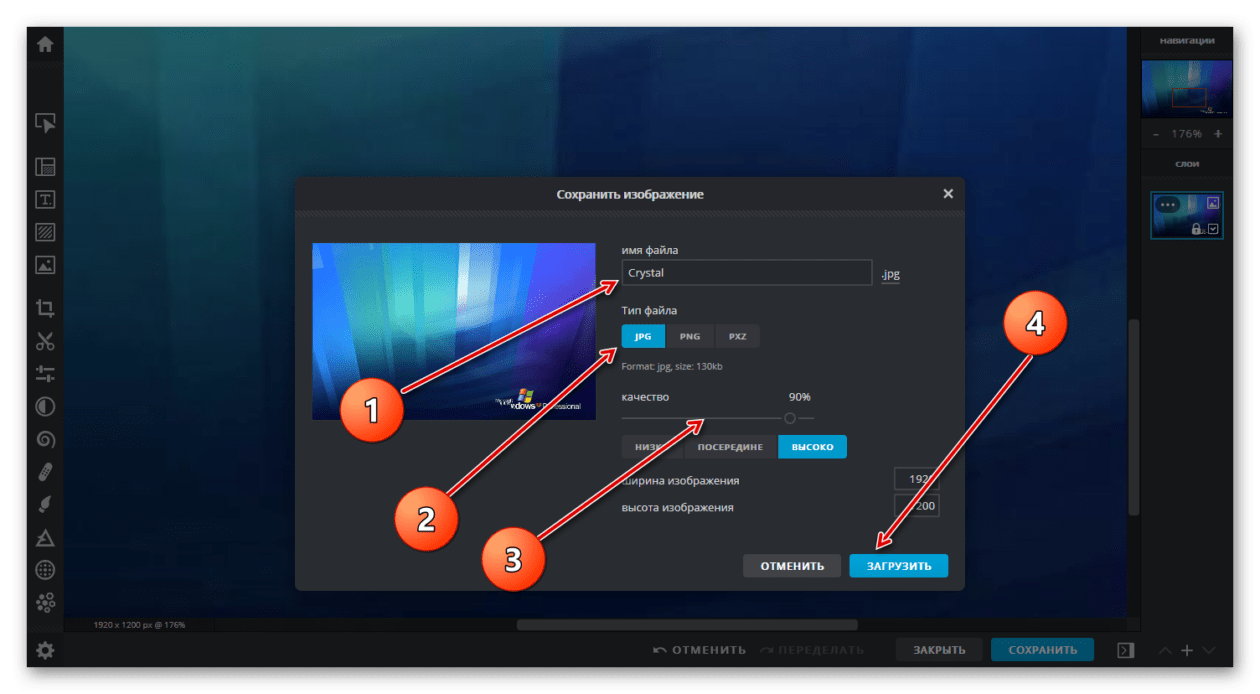The width and height of the screenshot is (1260, 694).
Task: Click the ЗАГРУЗИТЬ download button
Action: click(899, 566)
